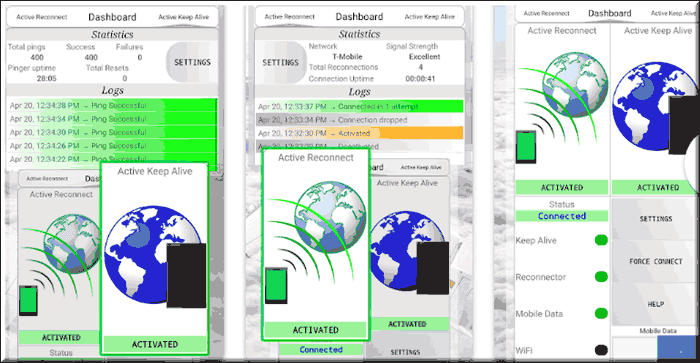Toggle the WiFi black indicator
The image size is (700, 363).
[601, 350]
